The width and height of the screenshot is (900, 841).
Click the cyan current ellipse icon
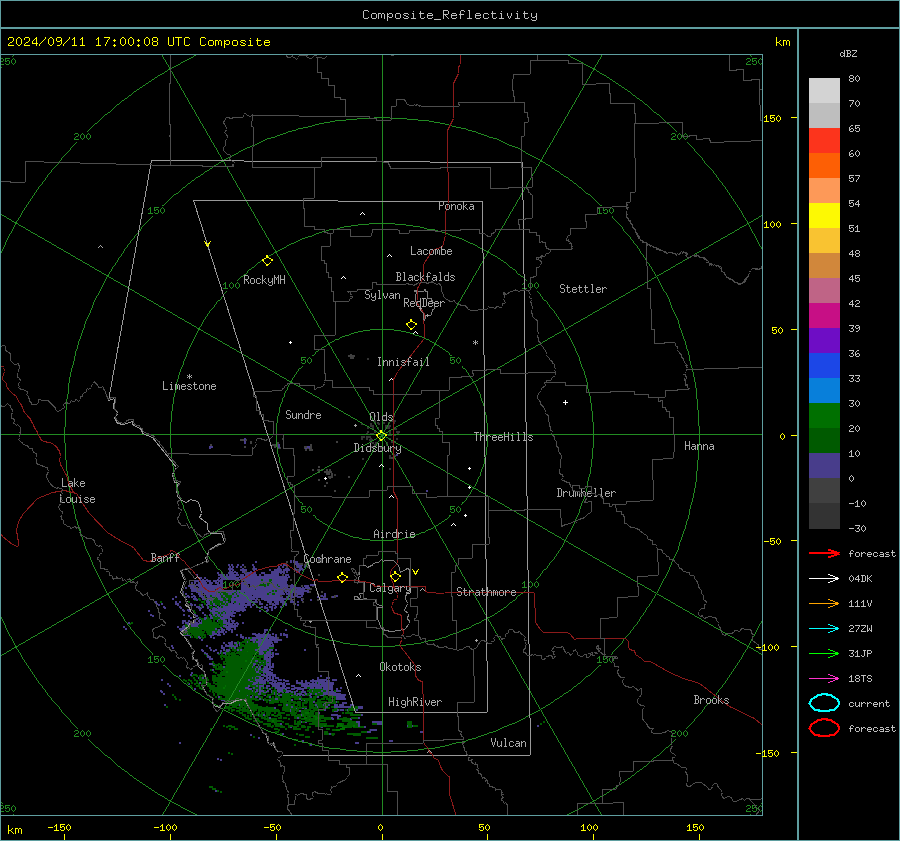tap(824, 703)
